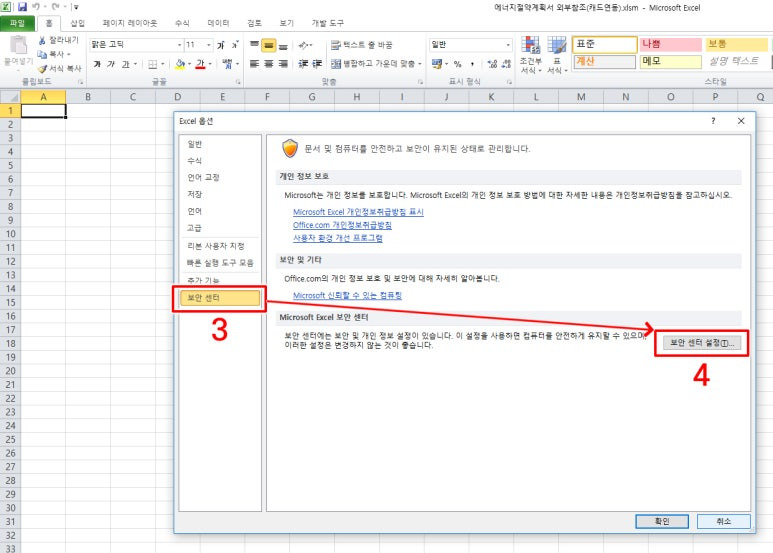Open the 파일 (File) tab
This screenshot has width=773, height=553.
(17, 23)
